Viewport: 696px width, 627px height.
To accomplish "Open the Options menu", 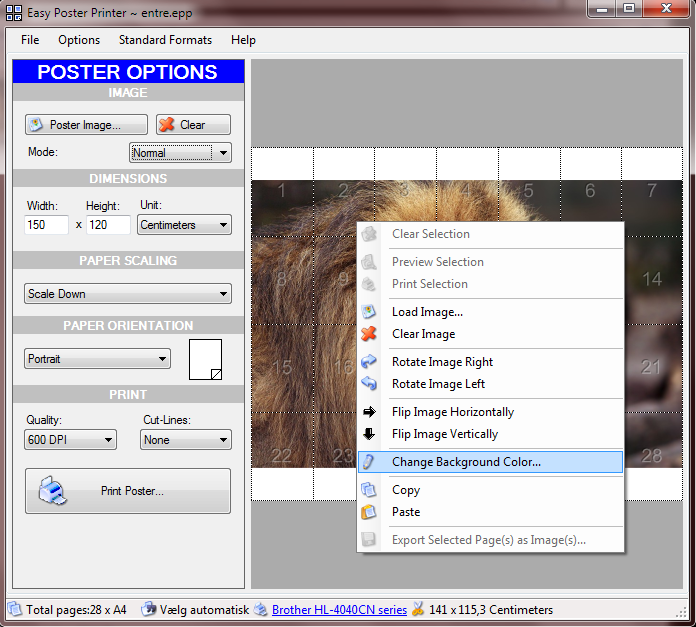I will pyautogui.click(x=79, y=40).
